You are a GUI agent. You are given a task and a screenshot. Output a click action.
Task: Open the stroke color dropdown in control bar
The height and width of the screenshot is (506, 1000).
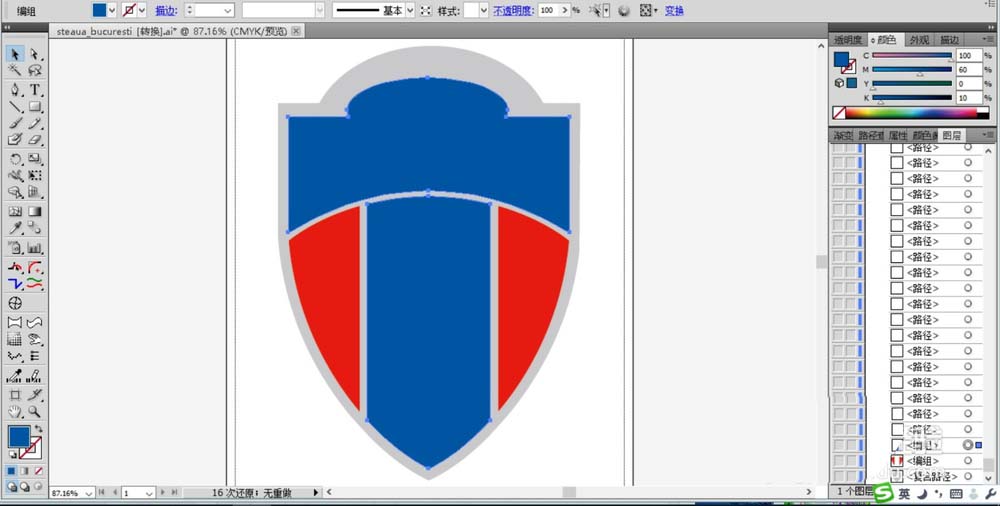(x=142, y=10)
